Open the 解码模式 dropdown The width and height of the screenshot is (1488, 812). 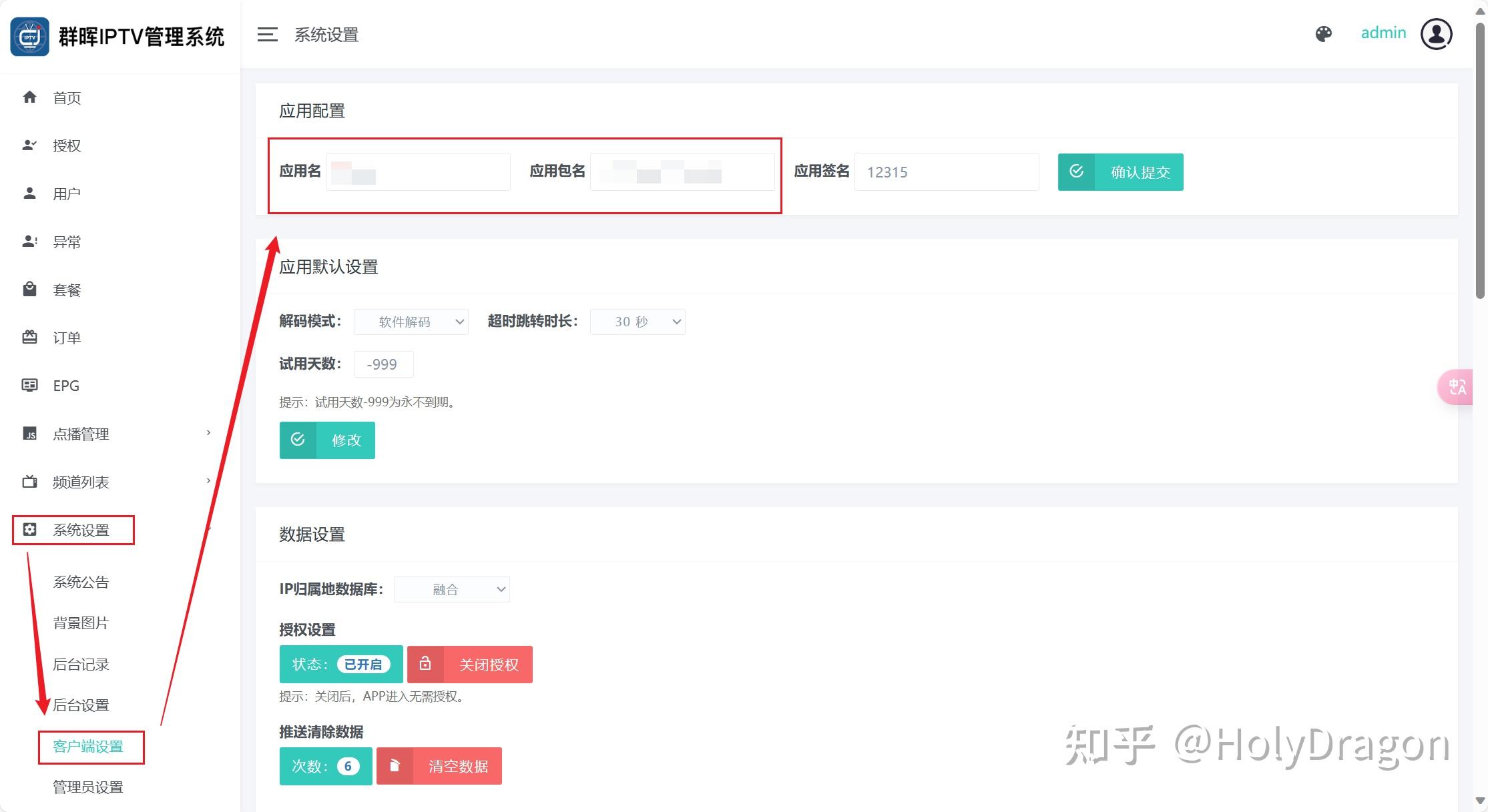[411, 322]
